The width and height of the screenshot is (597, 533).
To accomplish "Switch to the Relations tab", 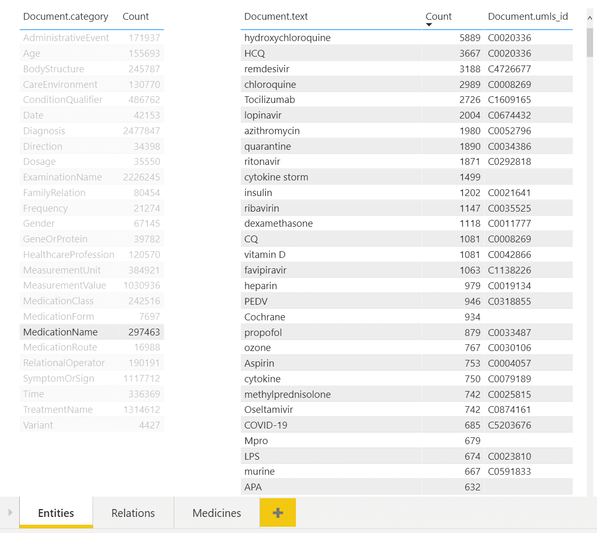I will pyautogui.click(x=133, y=513).
